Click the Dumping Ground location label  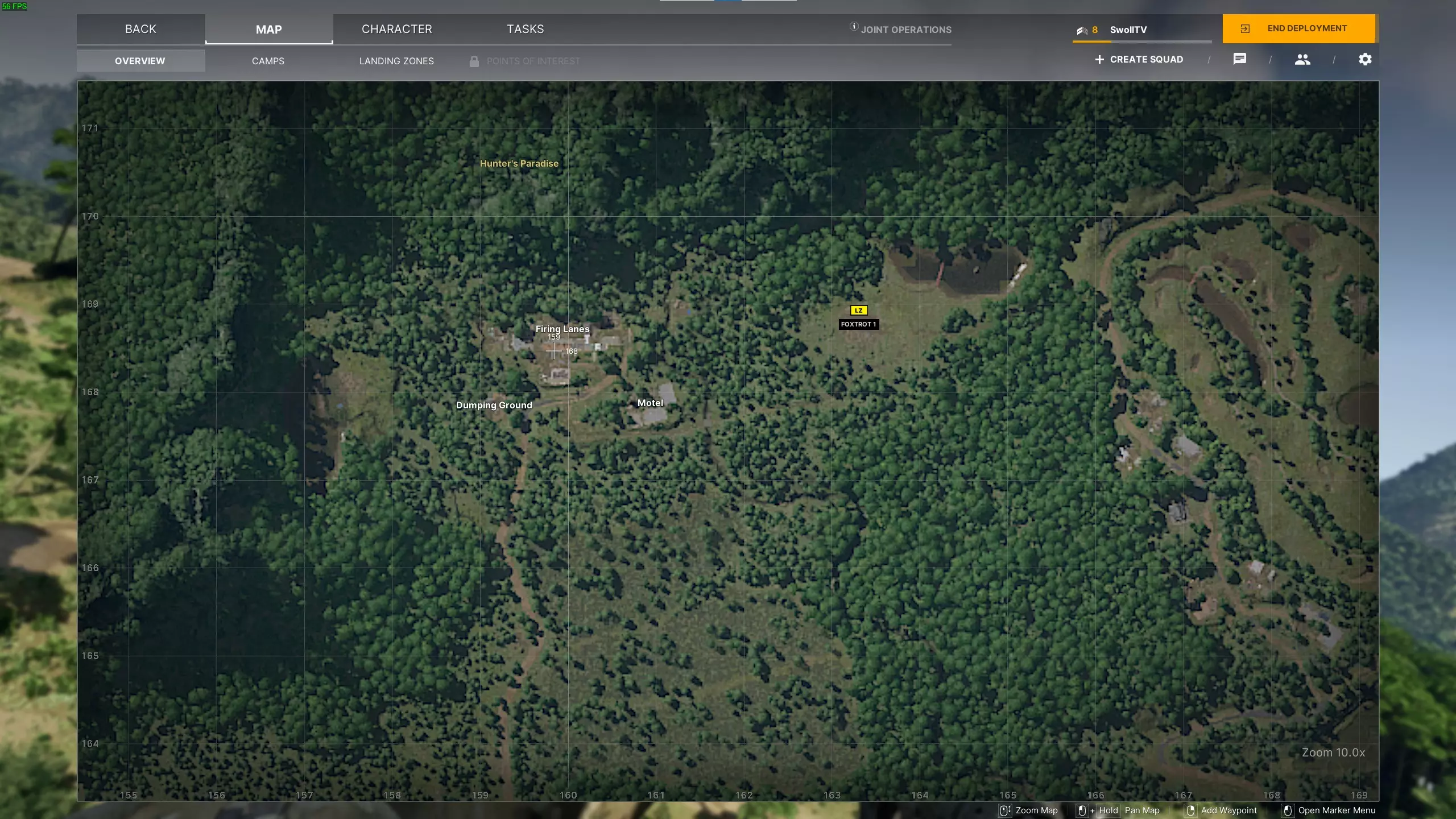point(494,405)
